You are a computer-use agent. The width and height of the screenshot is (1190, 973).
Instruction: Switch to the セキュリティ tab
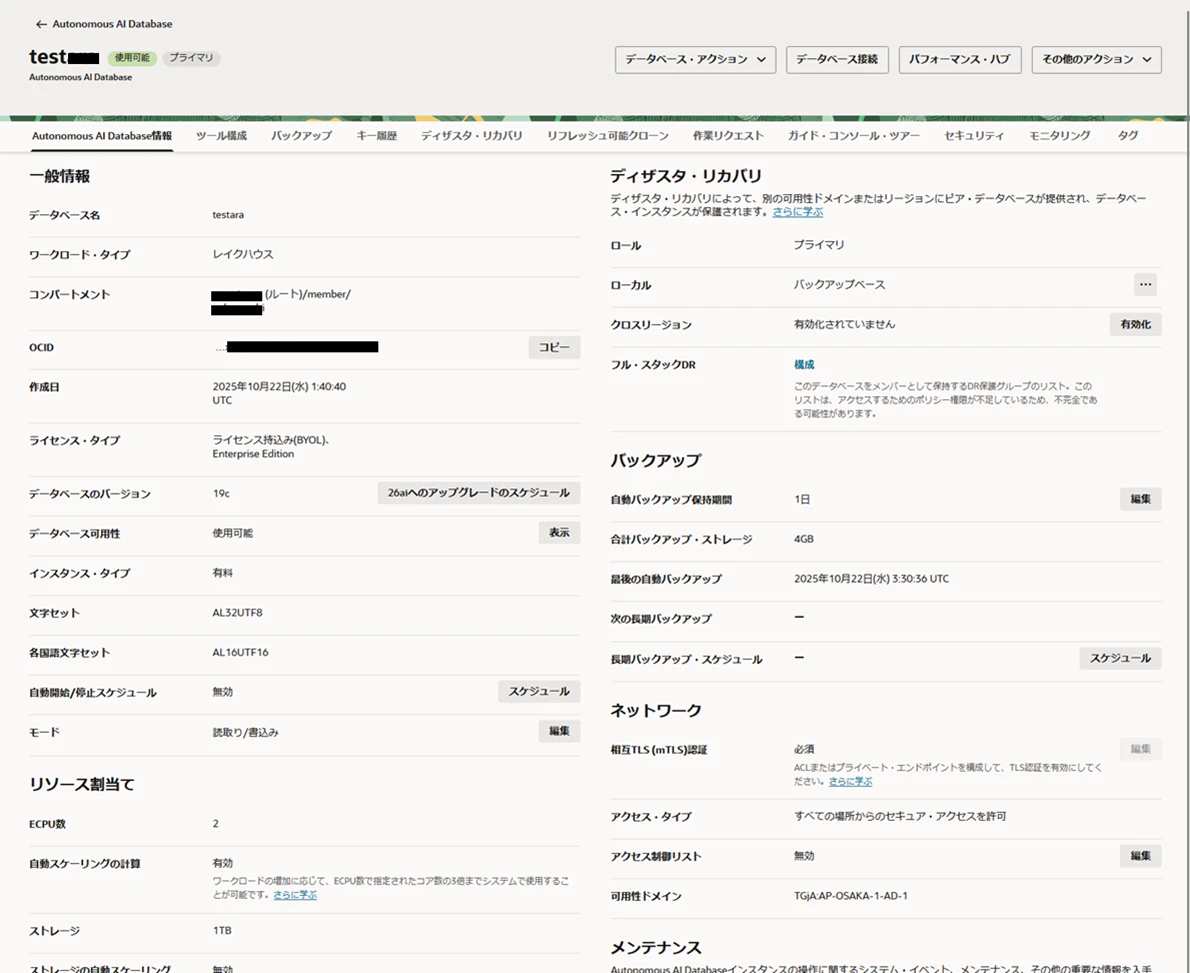click(x=974, y=136)
